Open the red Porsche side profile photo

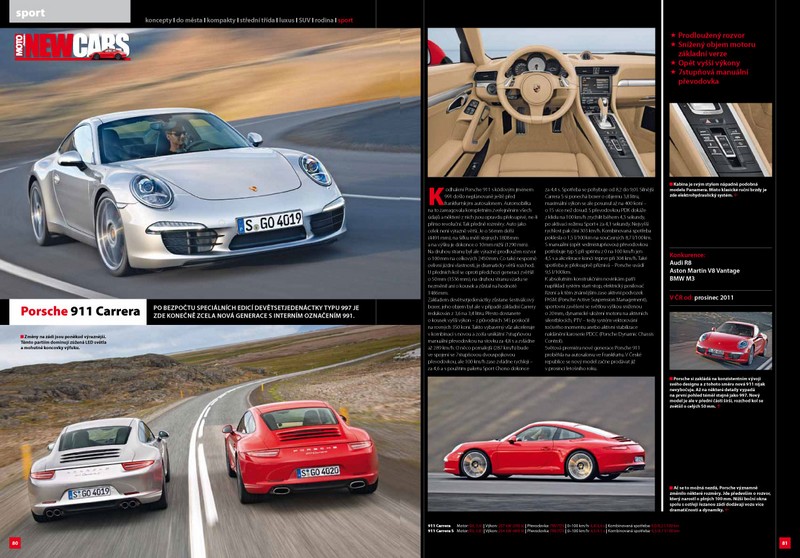pos(541,444)
